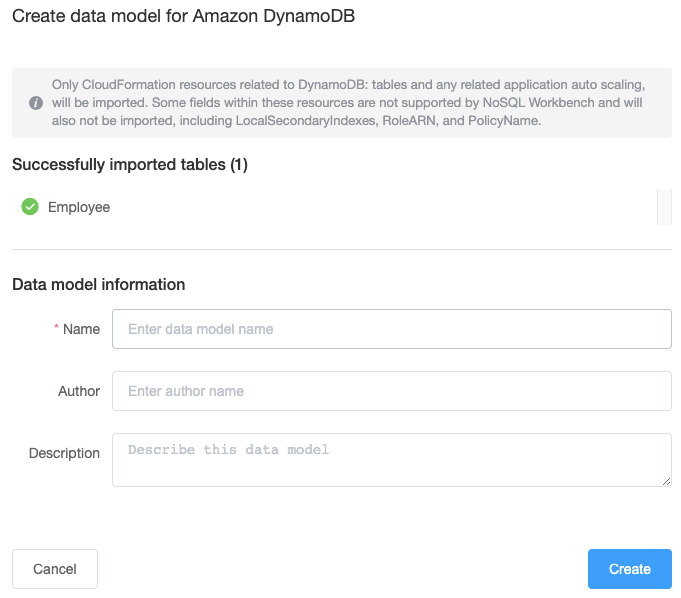The image size is (681, 598).
Task: Focus the Author name input field
Action: 391,391
